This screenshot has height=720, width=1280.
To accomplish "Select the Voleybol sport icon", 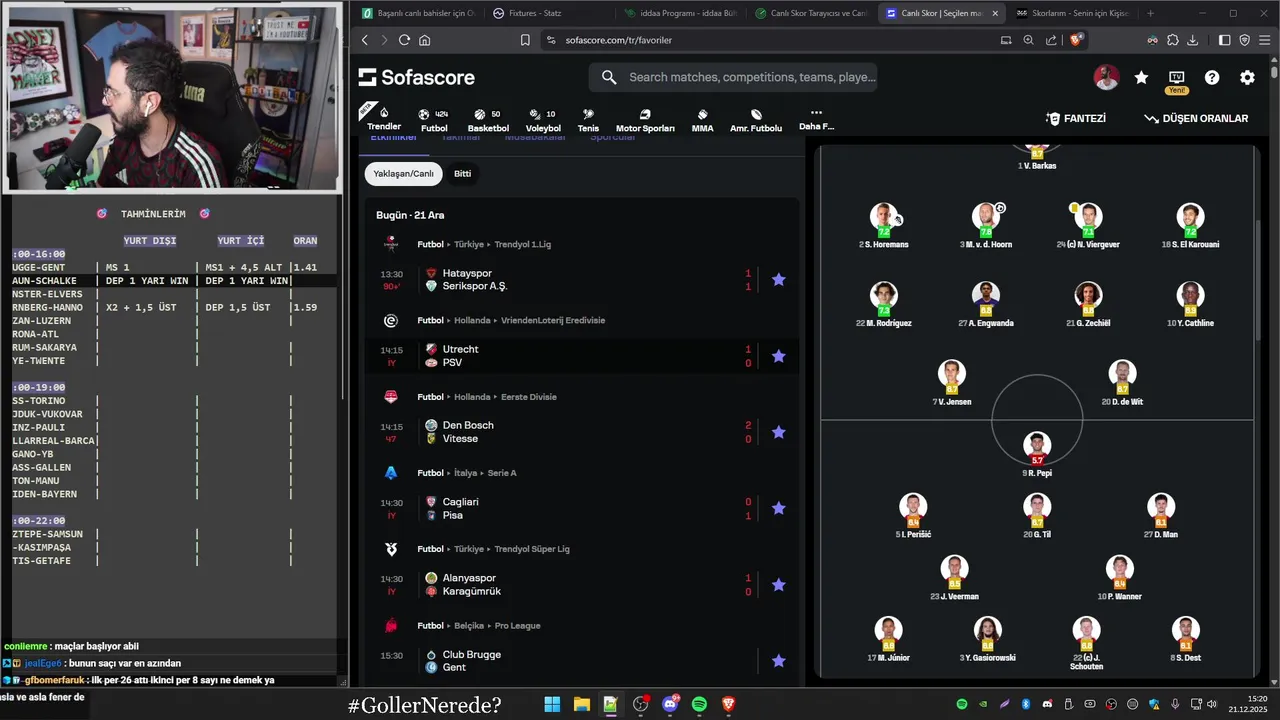I will coord(543,121).
